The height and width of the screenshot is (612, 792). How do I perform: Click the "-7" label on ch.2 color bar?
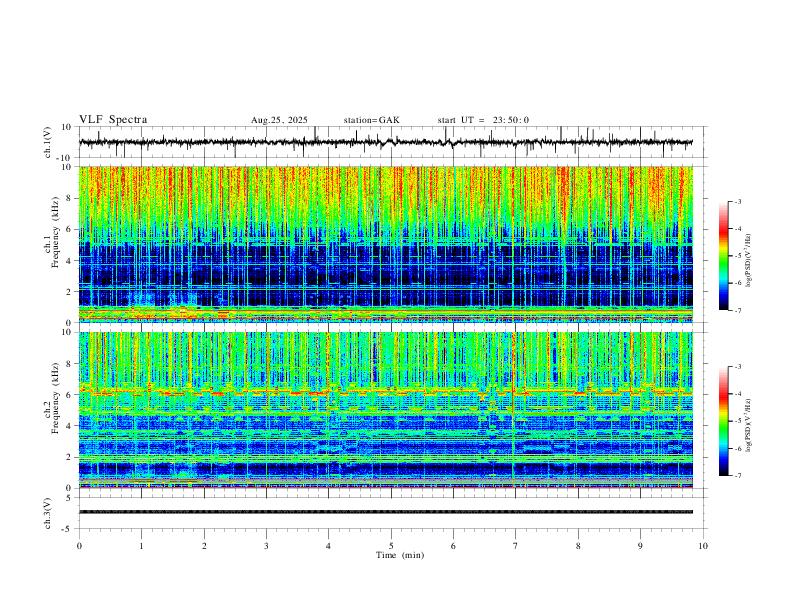738,476
